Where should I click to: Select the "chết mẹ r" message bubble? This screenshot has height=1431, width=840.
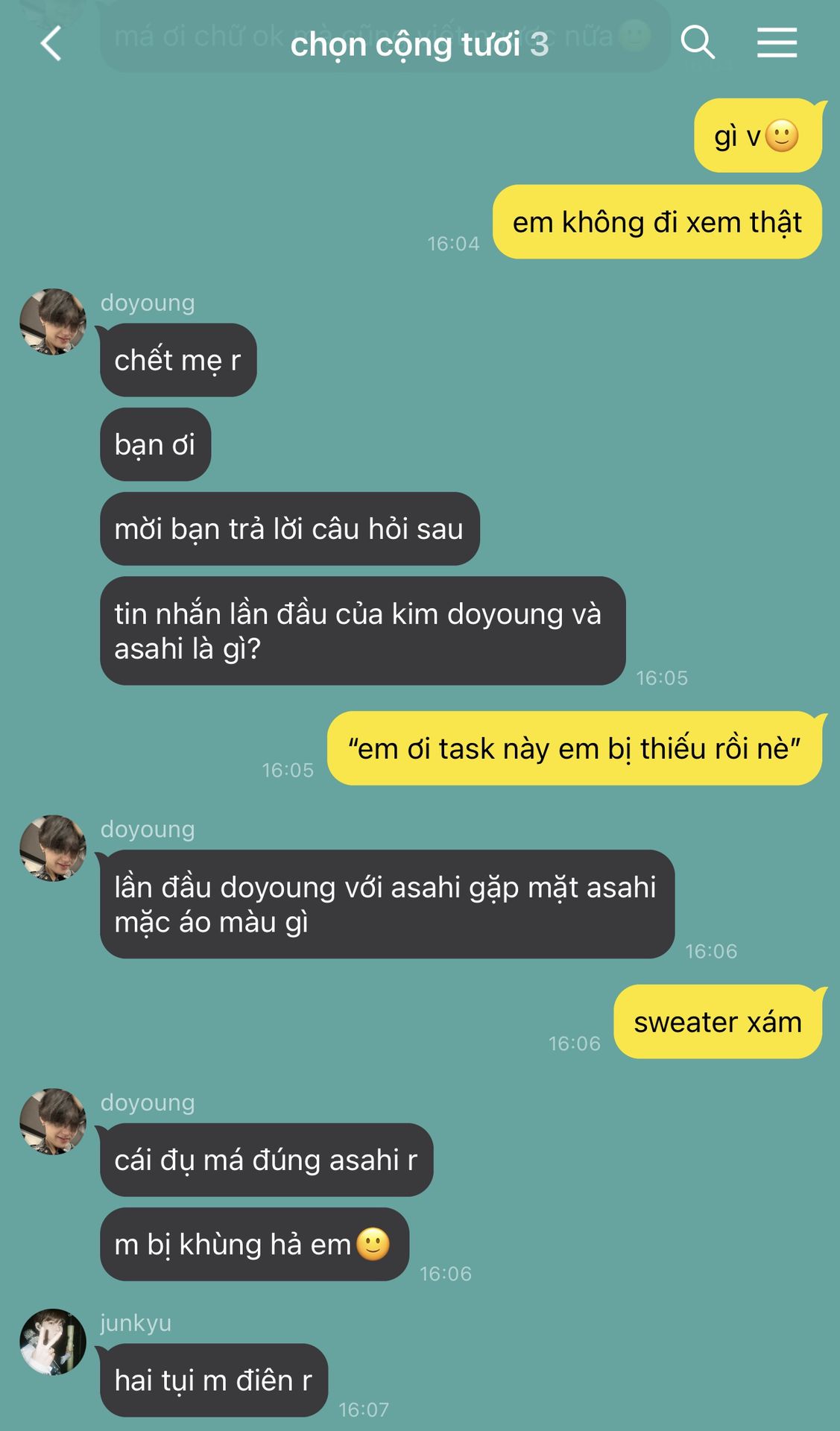pos(178,360)
